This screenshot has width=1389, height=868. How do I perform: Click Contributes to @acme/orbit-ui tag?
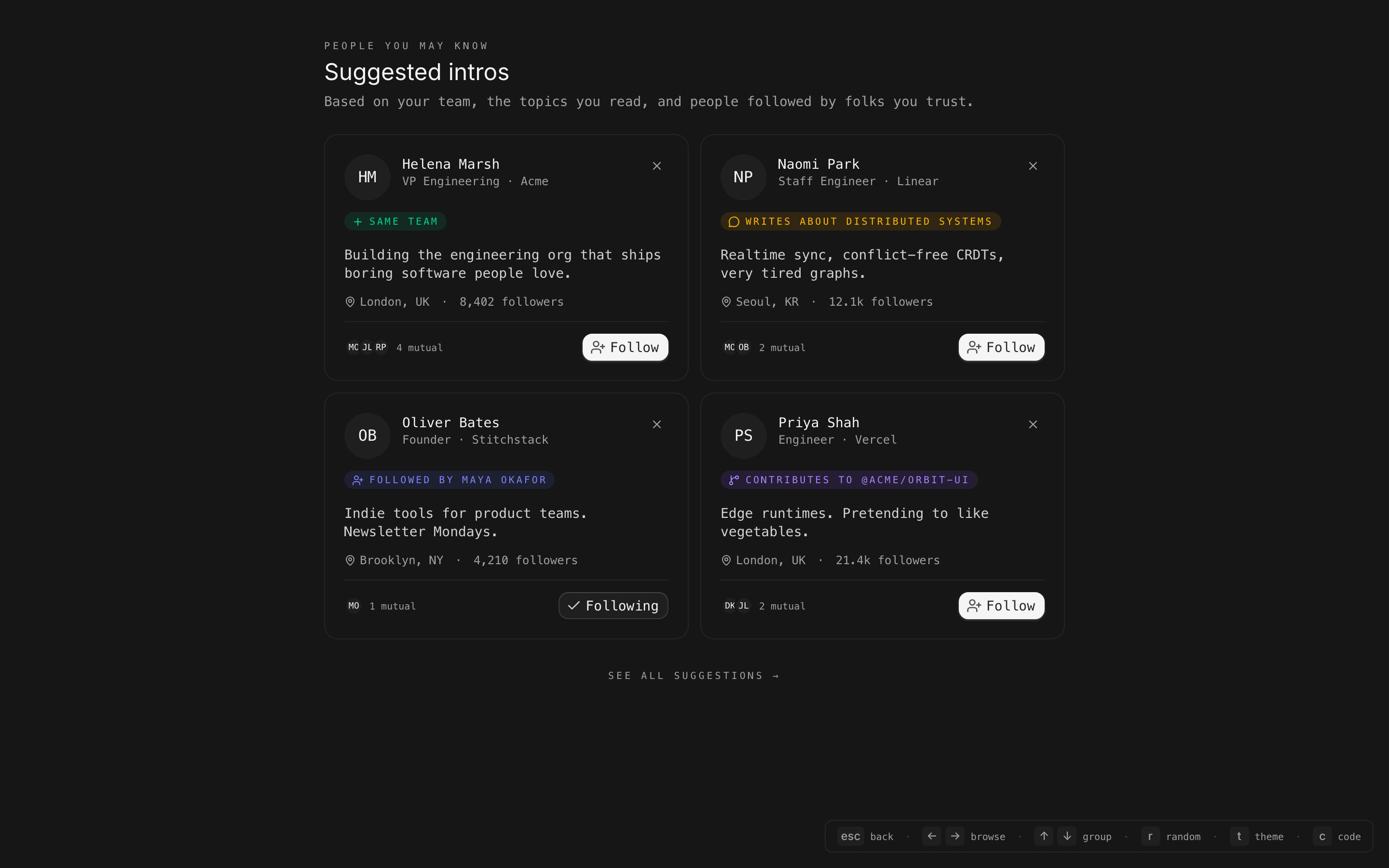click(849, 480)
